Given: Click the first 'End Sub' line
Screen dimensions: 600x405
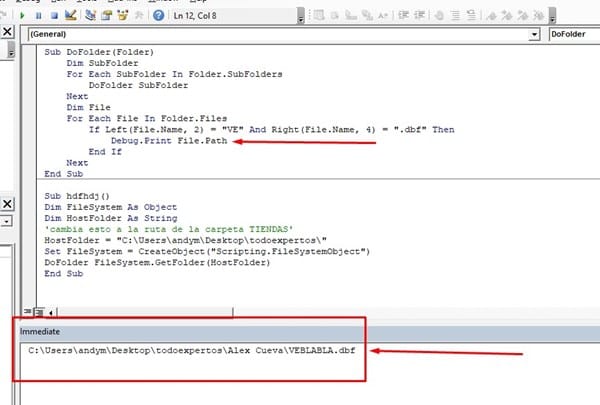Looking at the screenshot, I should pyautogui.click(x=64, y=174).
